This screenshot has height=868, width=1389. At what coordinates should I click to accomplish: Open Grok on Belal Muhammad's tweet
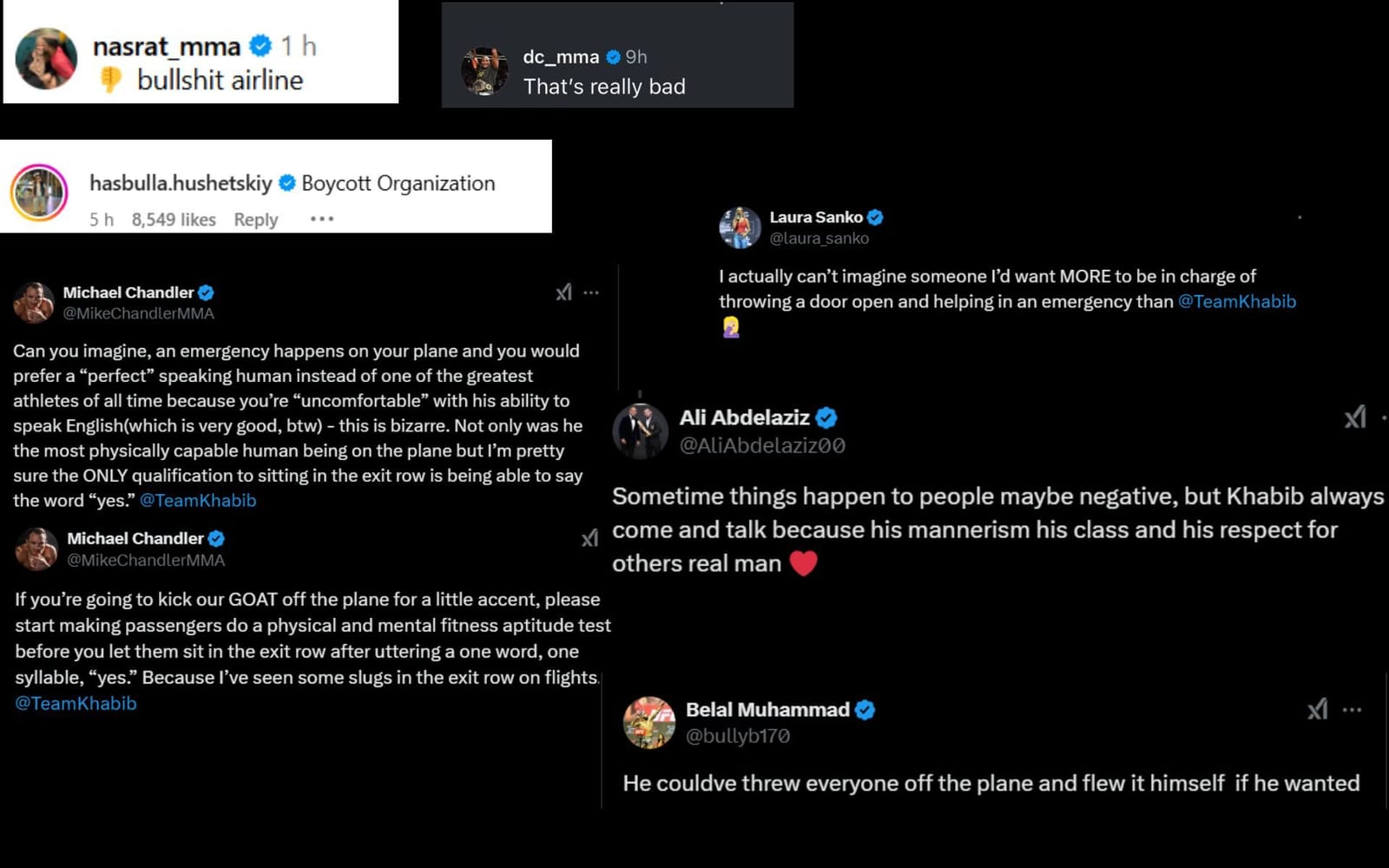point(1319,709)
